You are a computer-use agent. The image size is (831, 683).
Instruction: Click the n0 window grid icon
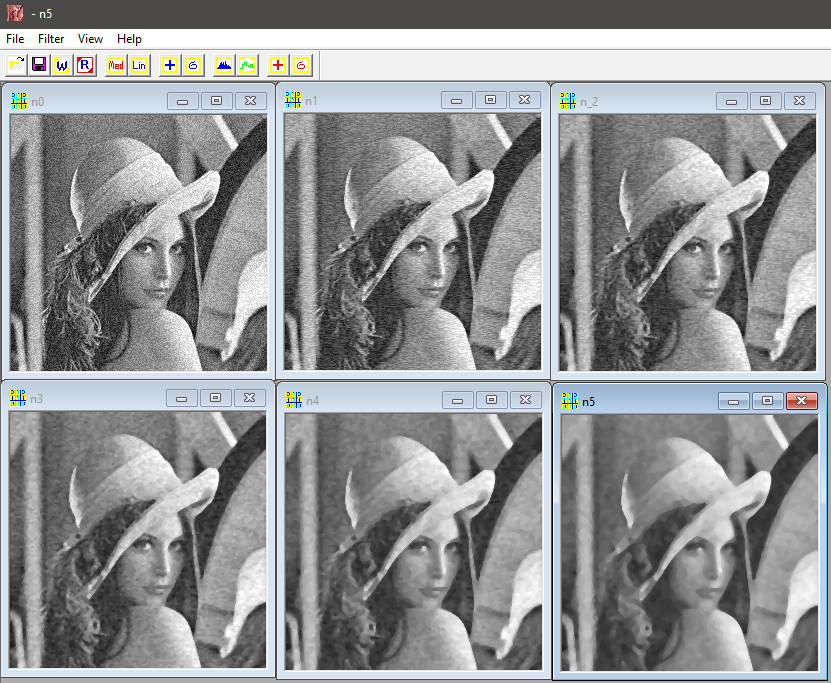pyautogui.click(x=19, y=101)
